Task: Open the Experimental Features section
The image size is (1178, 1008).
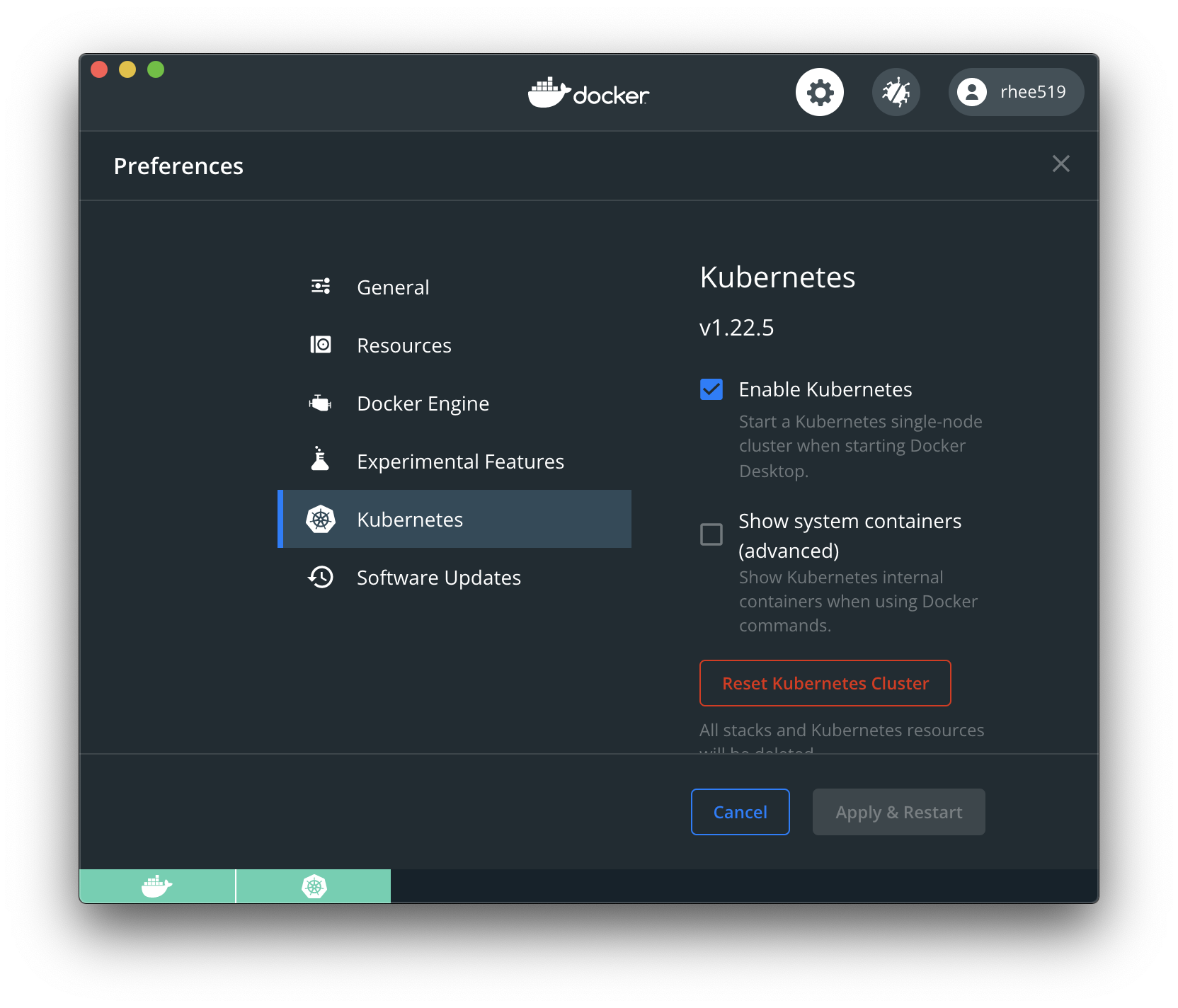Action: (454, 461)
